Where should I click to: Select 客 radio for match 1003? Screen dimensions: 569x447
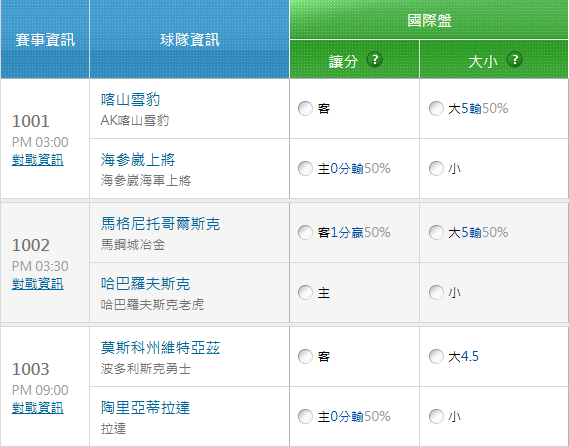pos(305,357)
